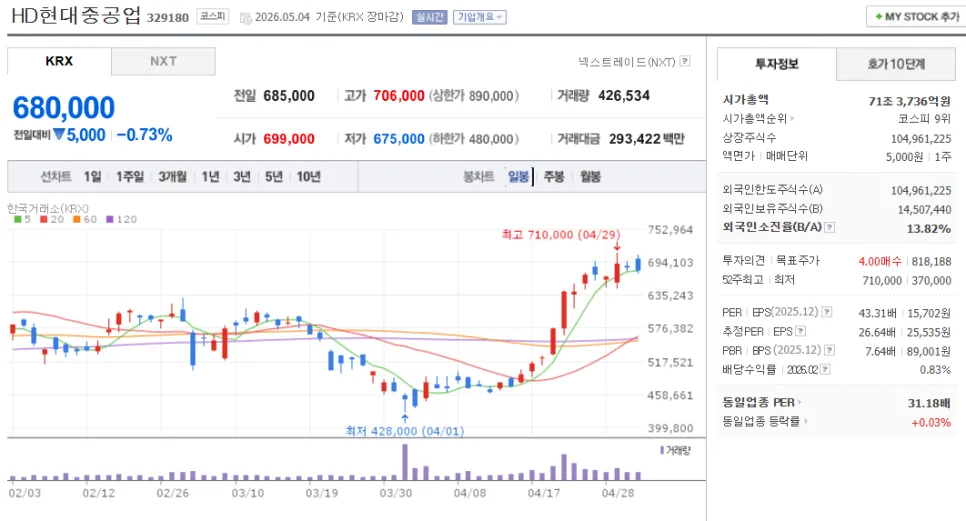Click the 시가 699,000 value
966x521 pixels.
pos(289,139)
